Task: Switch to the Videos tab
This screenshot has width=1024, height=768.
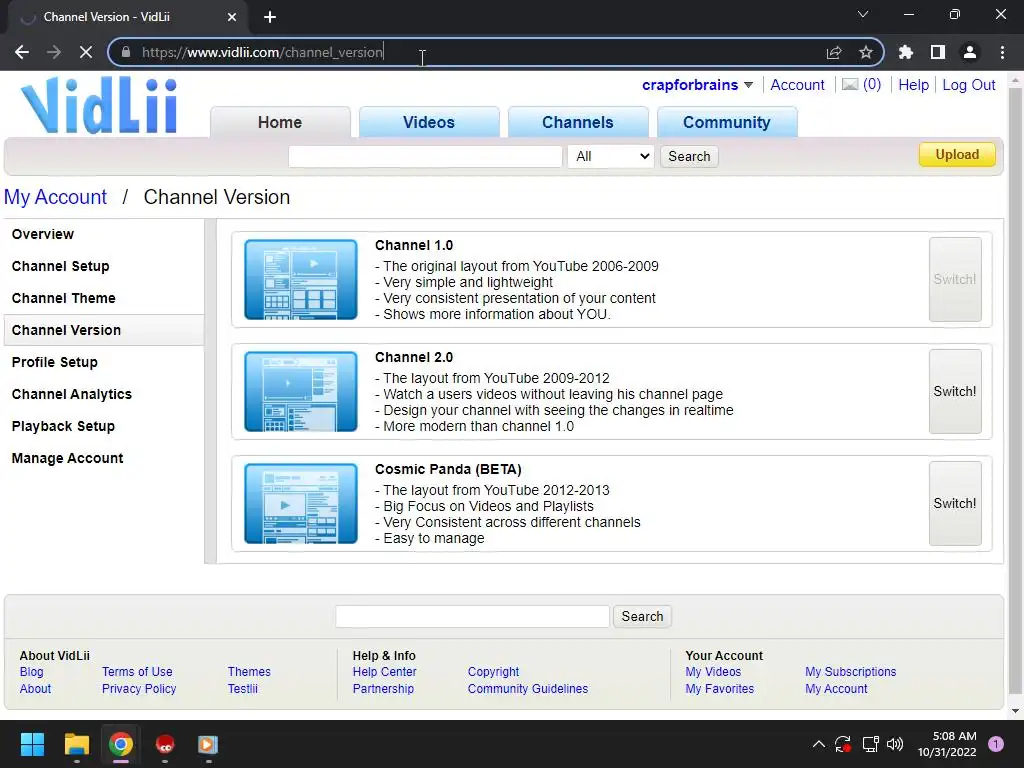Action: click(429, 122)
